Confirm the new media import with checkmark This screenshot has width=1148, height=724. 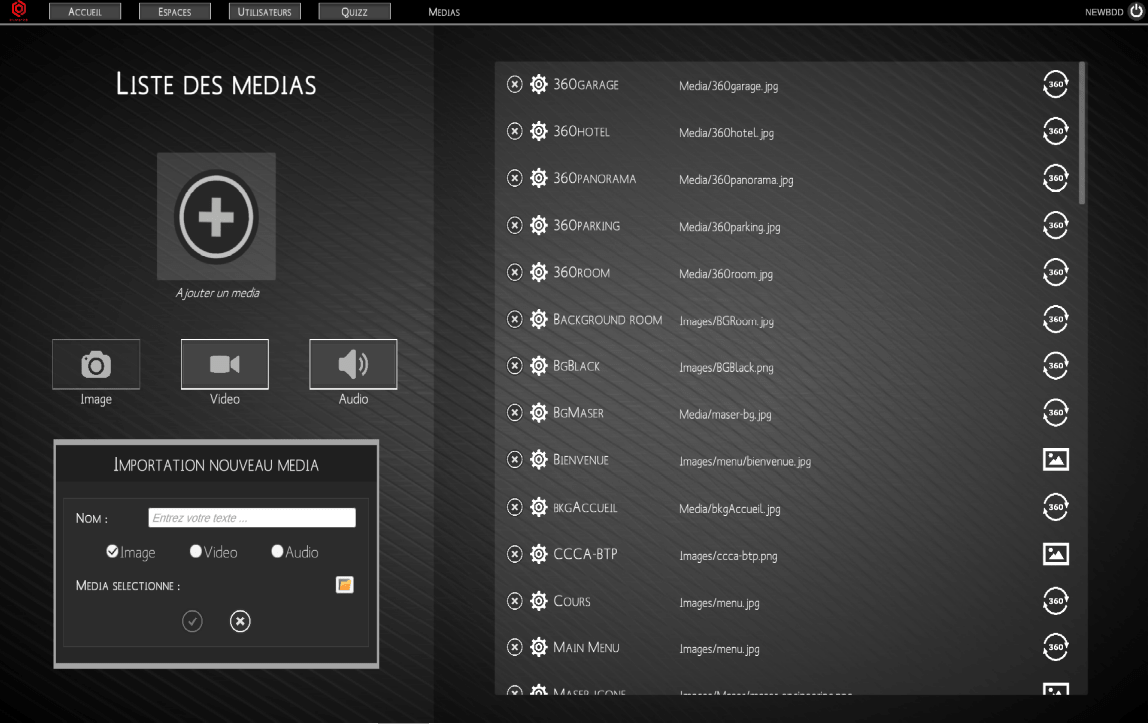(192, 621)
